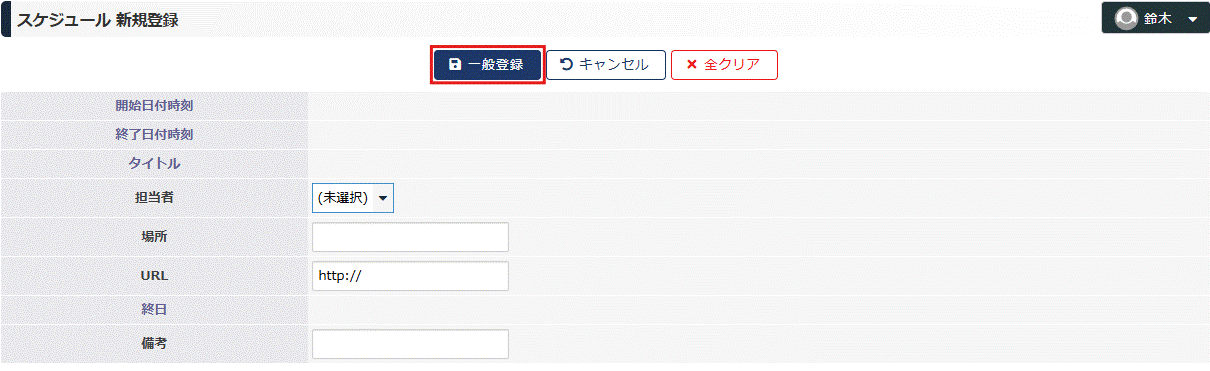Viewport: 1210px width, 371px height.
Task: Click the 終了日付時刻 label
Action: [x=154, y=134]
